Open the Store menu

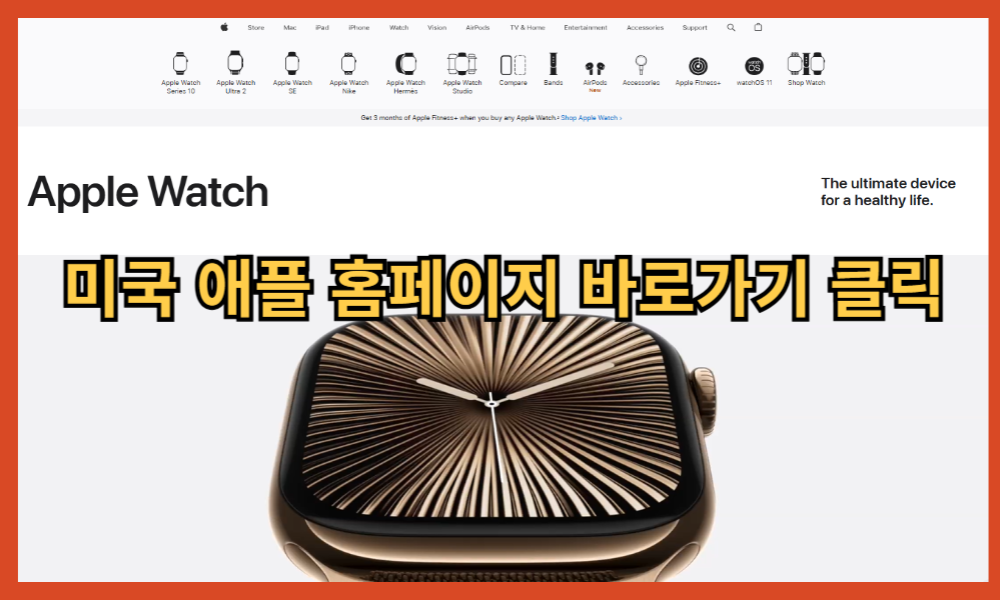pos(256,27)
